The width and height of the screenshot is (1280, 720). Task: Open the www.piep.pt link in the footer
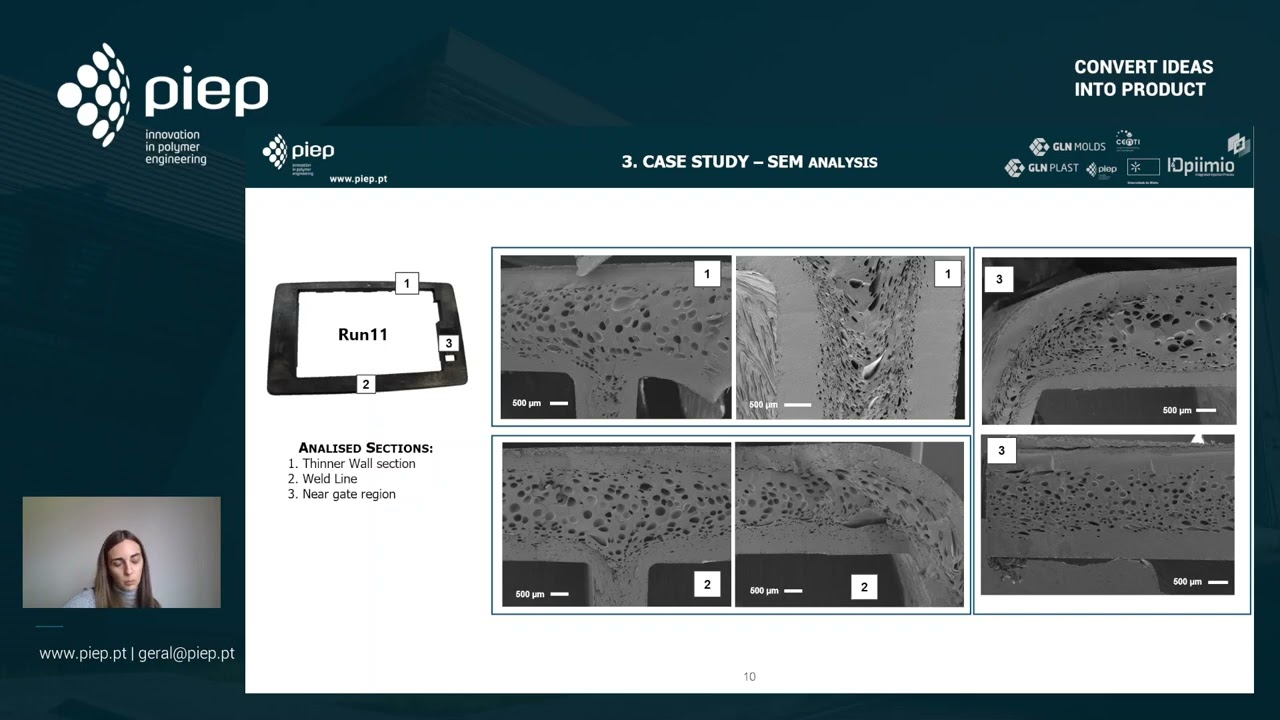pyautogui.click(x=83, y=653)
